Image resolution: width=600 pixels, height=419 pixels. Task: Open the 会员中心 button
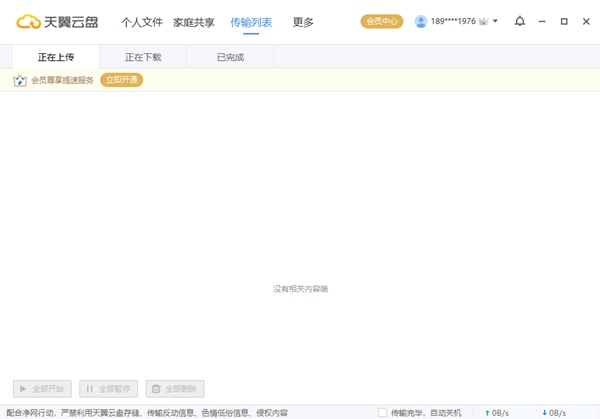382,21
